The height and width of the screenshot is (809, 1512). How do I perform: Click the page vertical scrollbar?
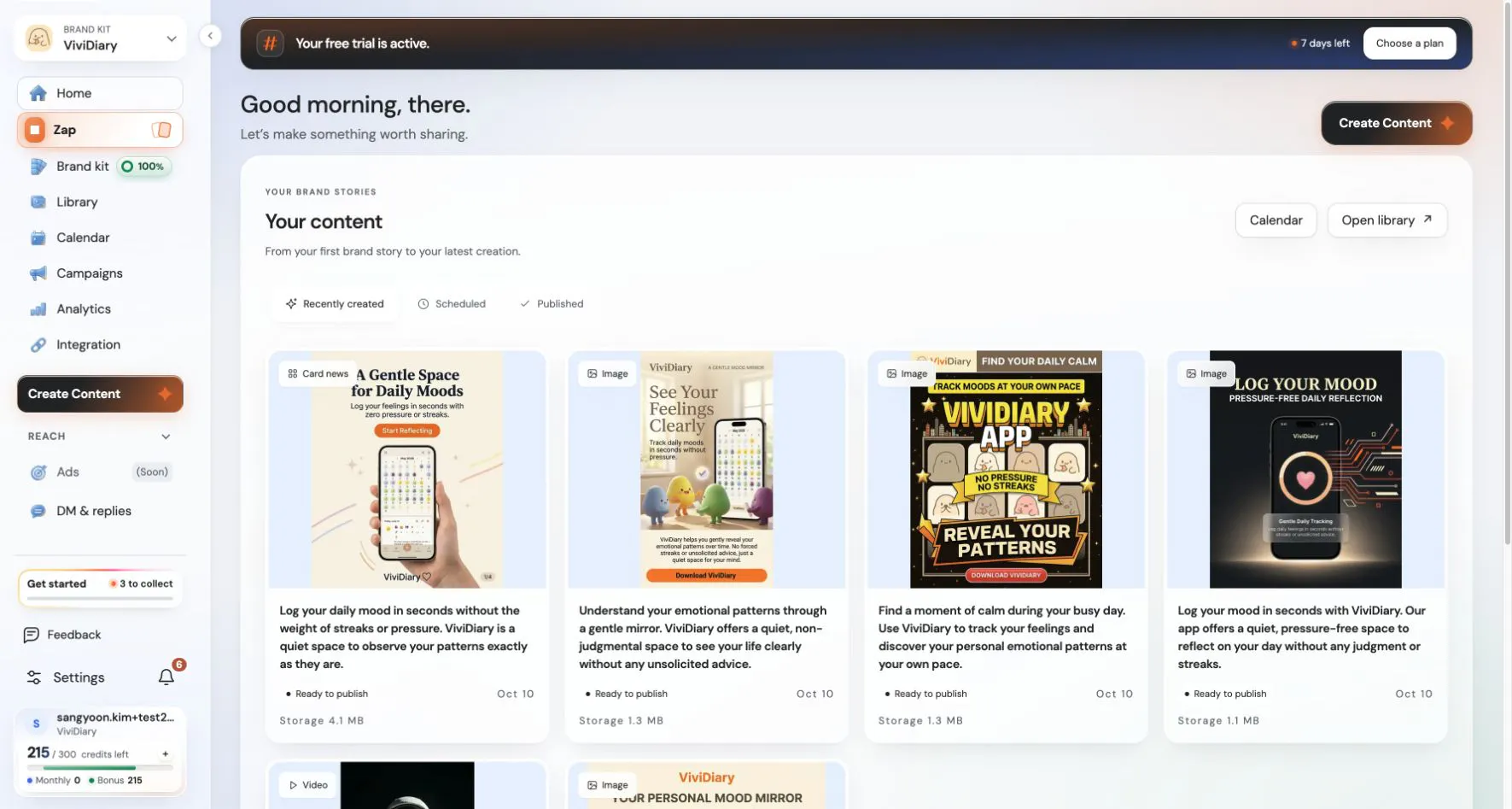coord(1507,273)
